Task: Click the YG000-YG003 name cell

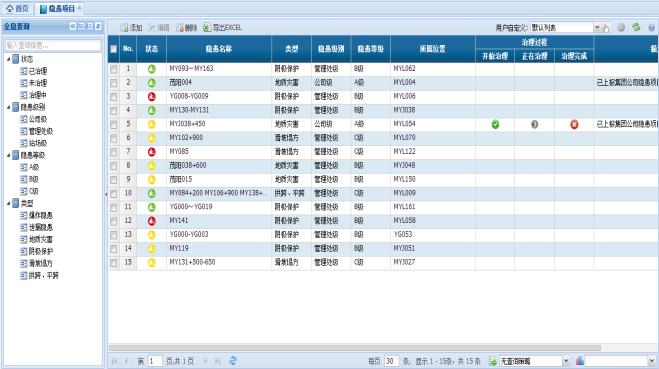Action: point(219,235)
